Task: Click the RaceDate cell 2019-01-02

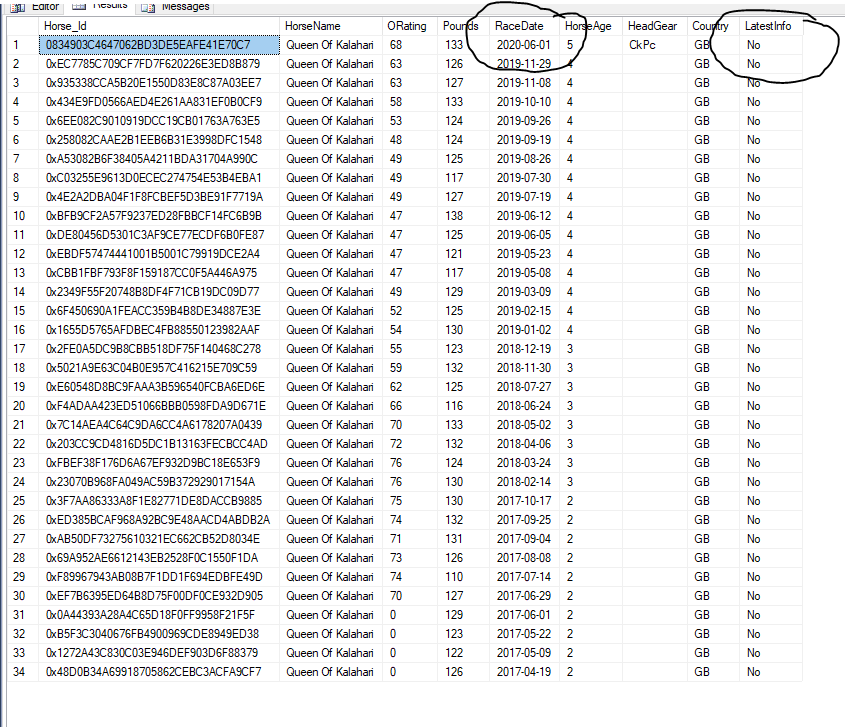Action: pyautogui.click(x=524, y=330)
